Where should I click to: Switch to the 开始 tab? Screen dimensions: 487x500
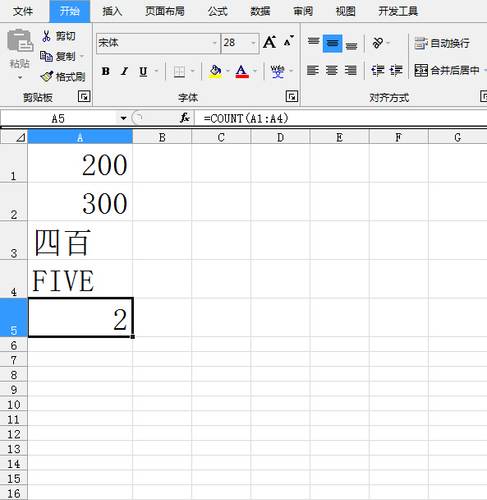coord(70,11)
